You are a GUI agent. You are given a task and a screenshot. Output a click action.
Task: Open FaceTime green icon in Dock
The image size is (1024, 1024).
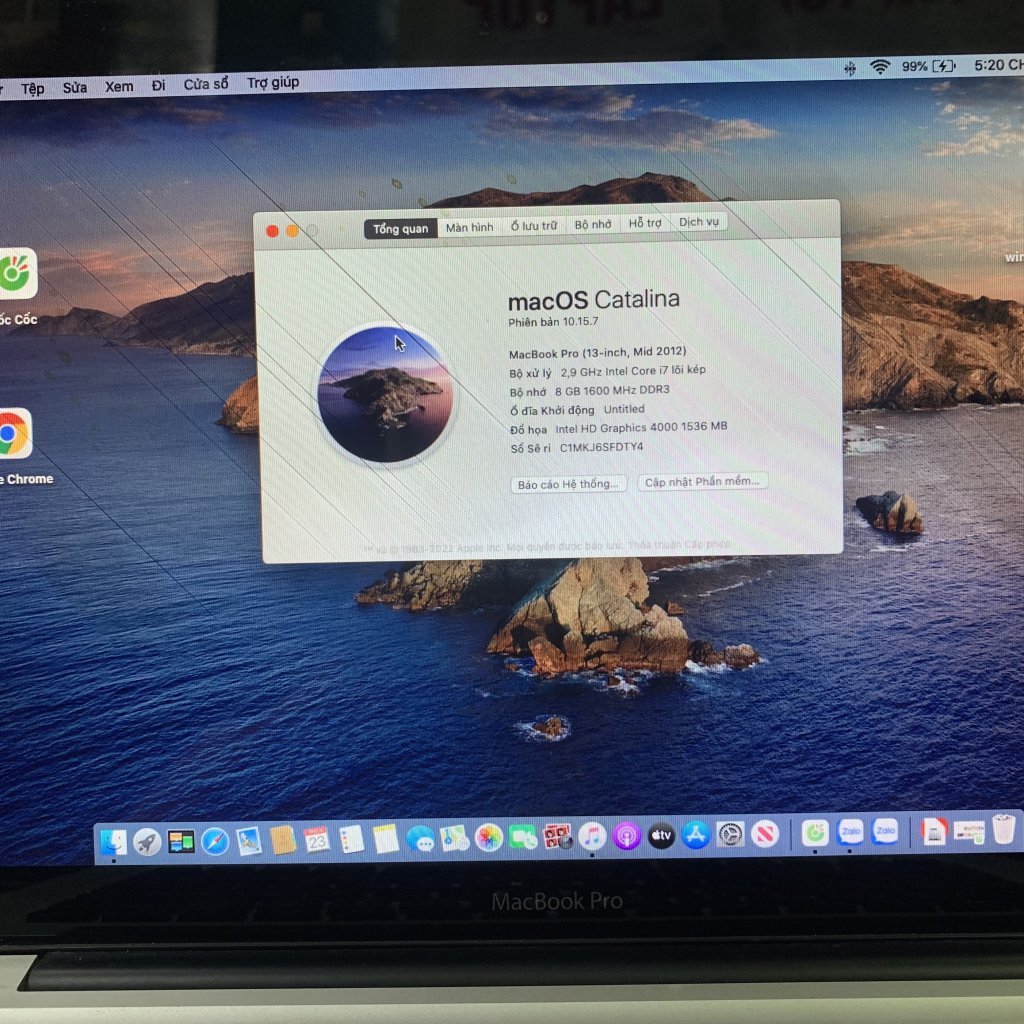[x=523, y=837]
